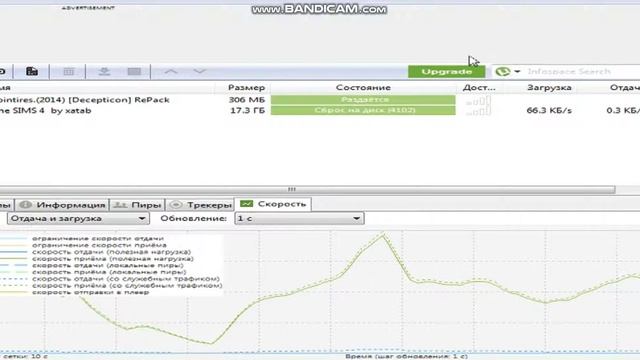Move torrent down the queue with down arrow
This screenshot has width=640, height=360.
199,71
